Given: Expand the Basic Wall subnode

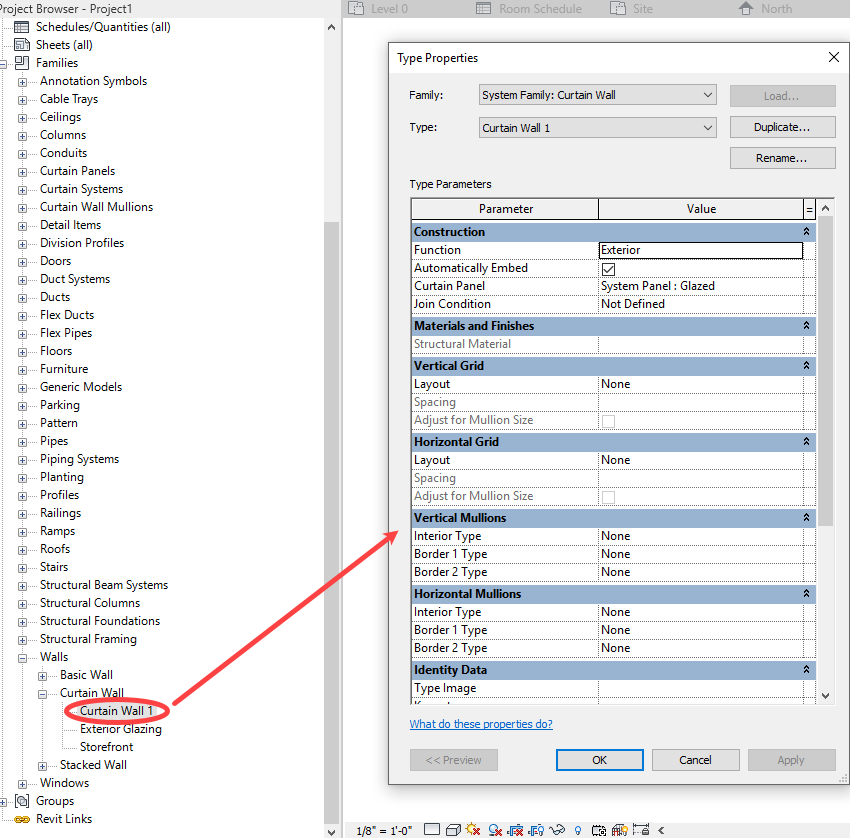Looking at the screenshot, I should pos(42,676).
